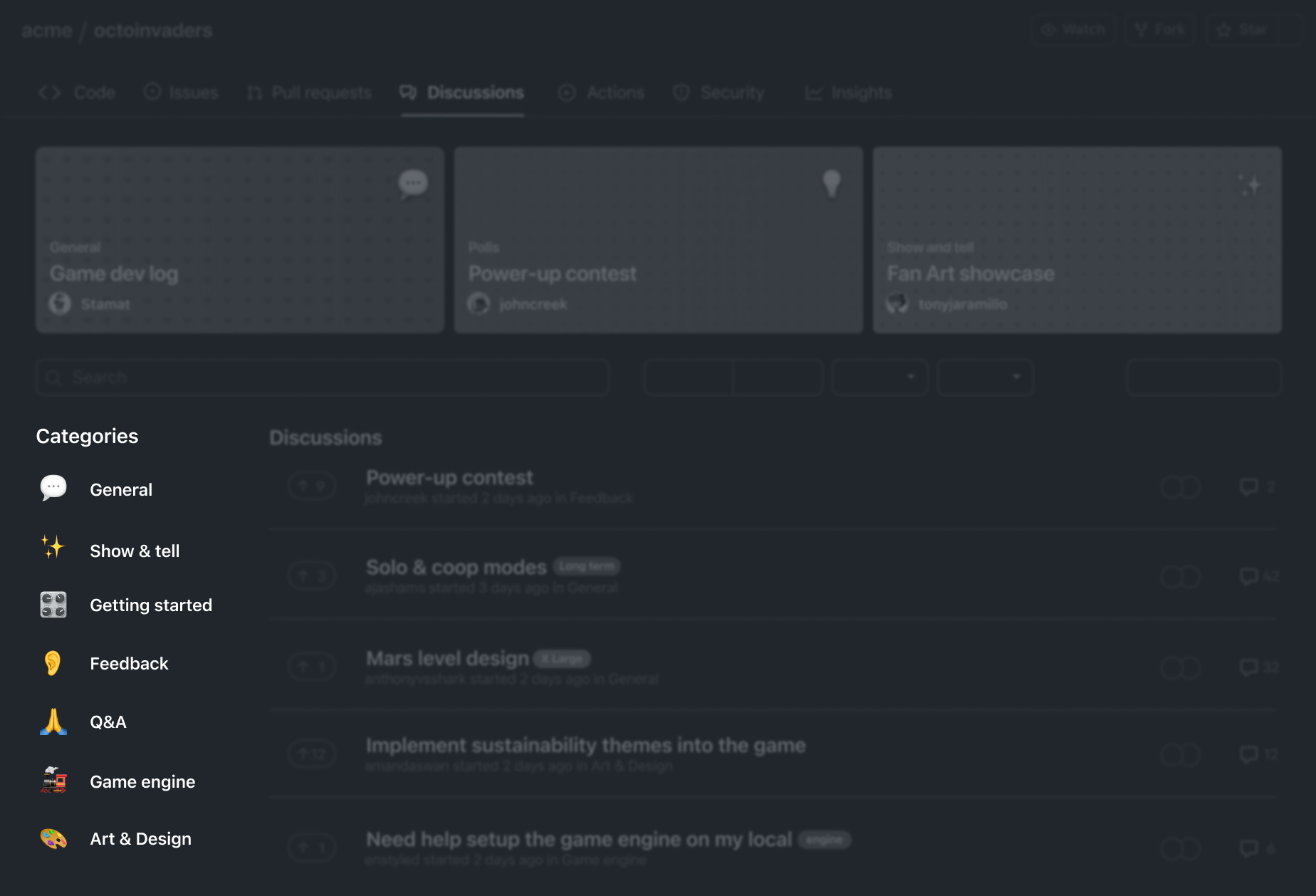1316x896 pixels.
Task: Click the Game engine locomotive icon
Action: (53, 781)
